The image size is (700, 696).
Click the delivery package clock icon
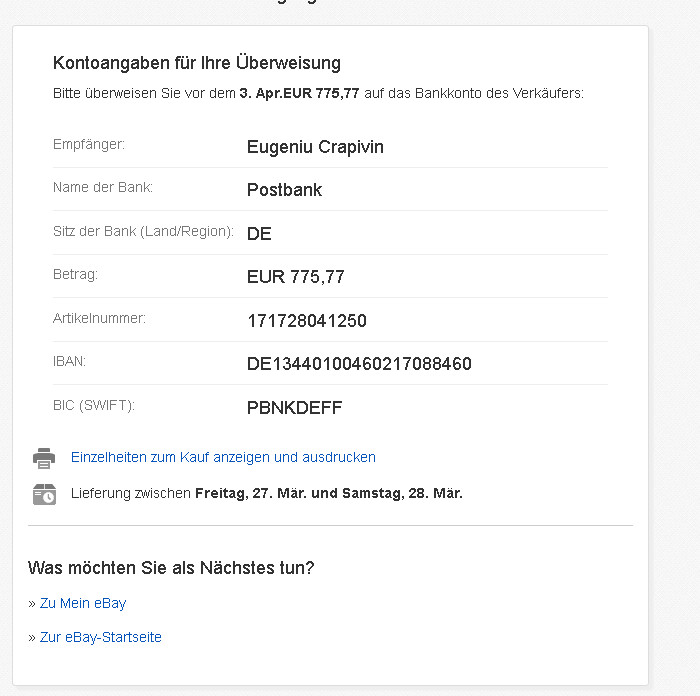44,494
